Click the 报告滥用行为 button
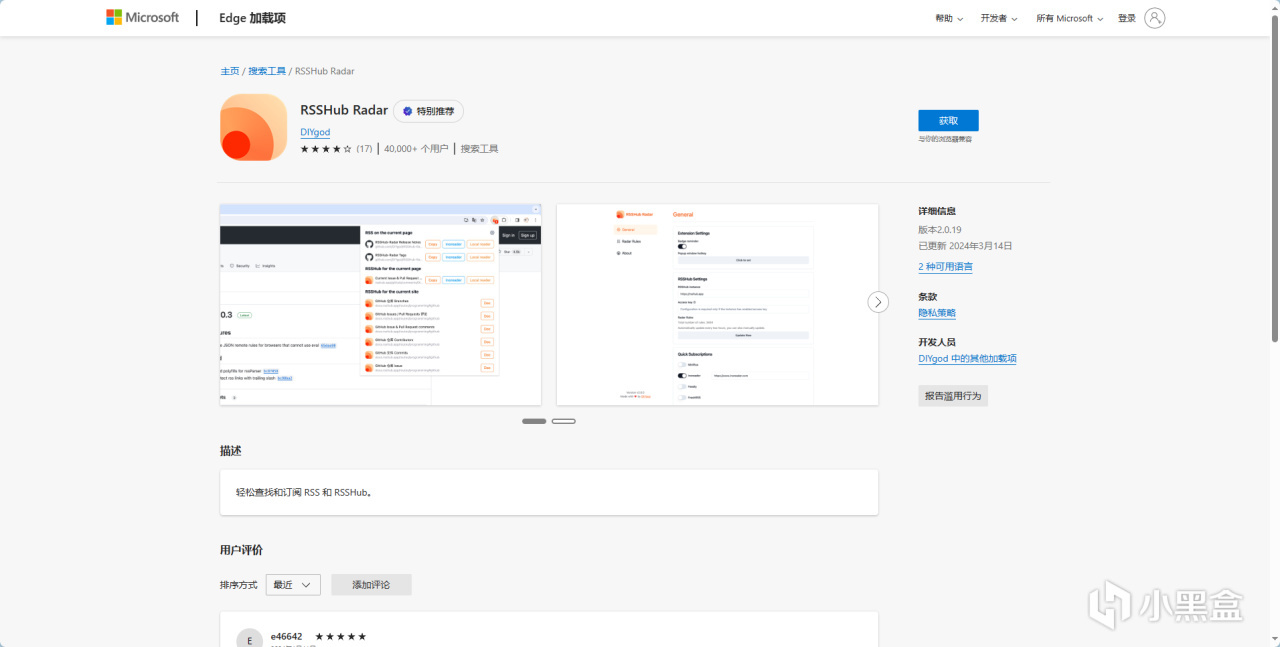This screenshot has width=1280, height=647. (953, 396)
